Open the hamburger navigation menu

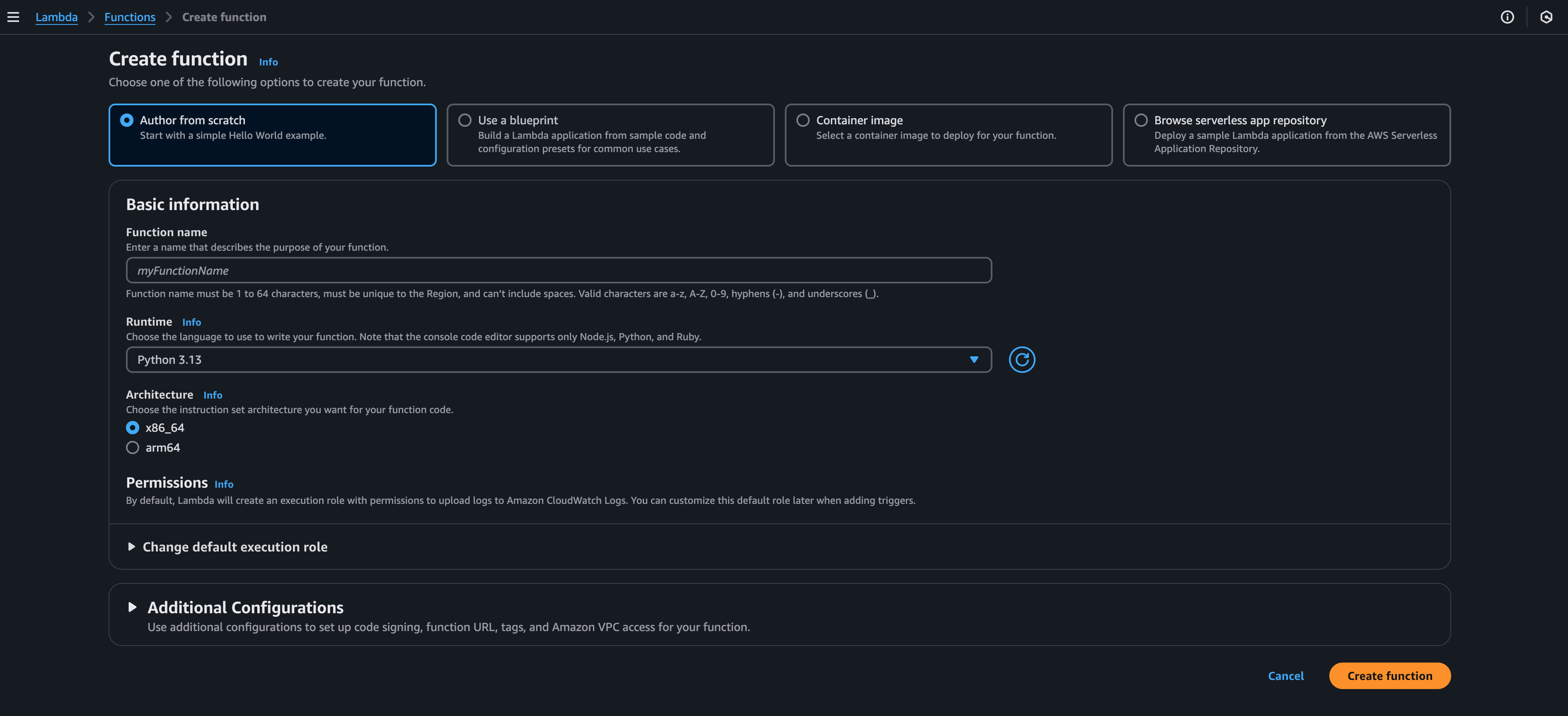tap(13, 17)
